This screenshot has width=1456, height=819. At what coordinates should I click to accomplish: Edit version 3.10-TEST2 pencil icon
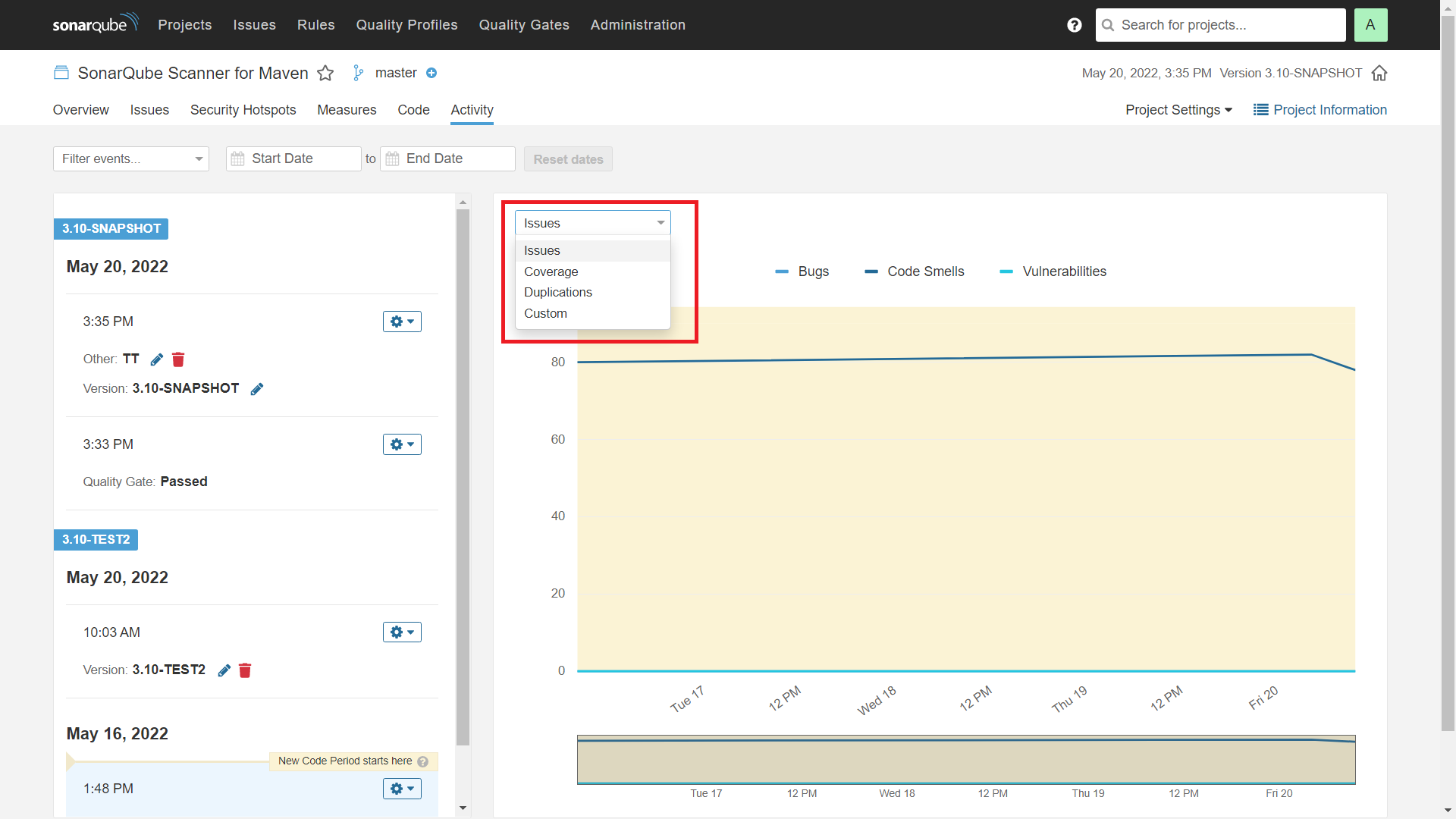point(224,670)
